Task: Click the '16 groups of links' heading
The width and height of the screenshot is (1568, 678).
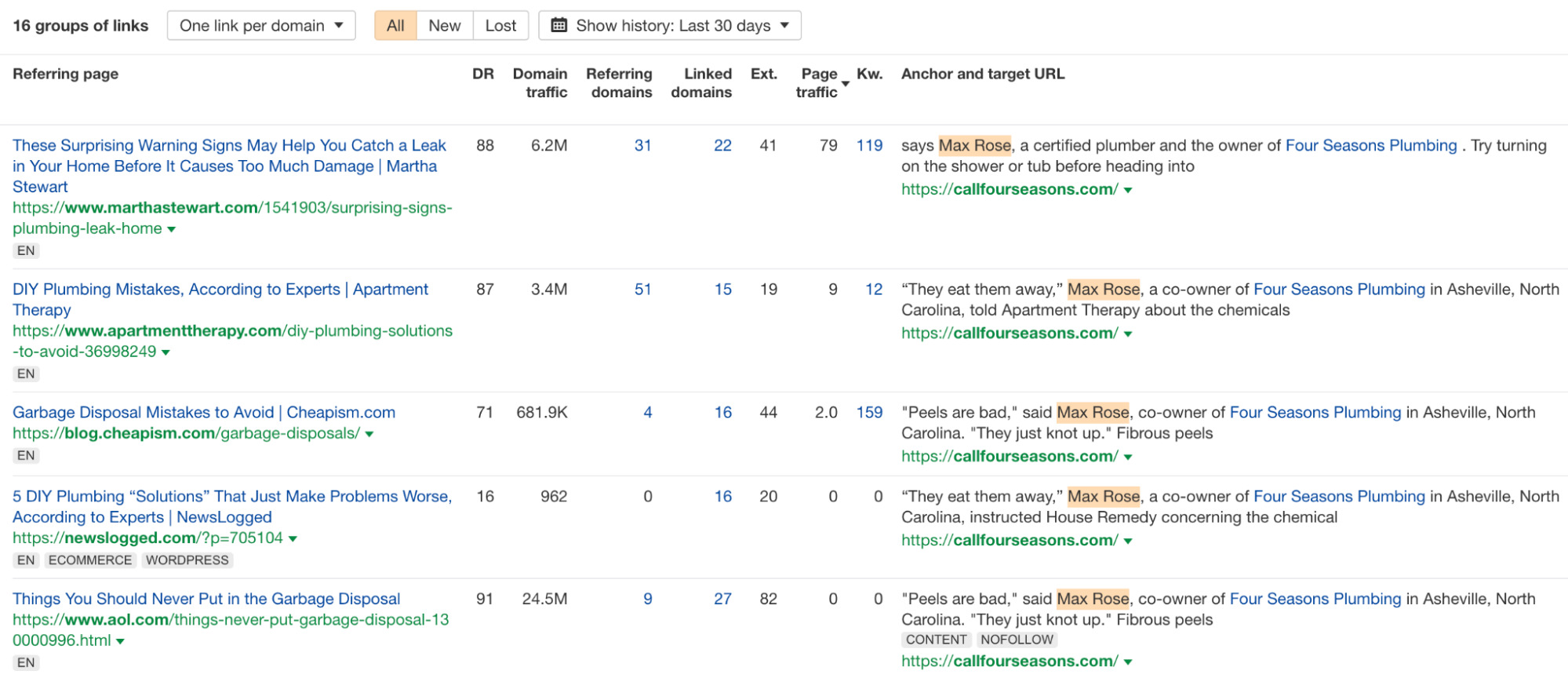Action: (81, 26)
